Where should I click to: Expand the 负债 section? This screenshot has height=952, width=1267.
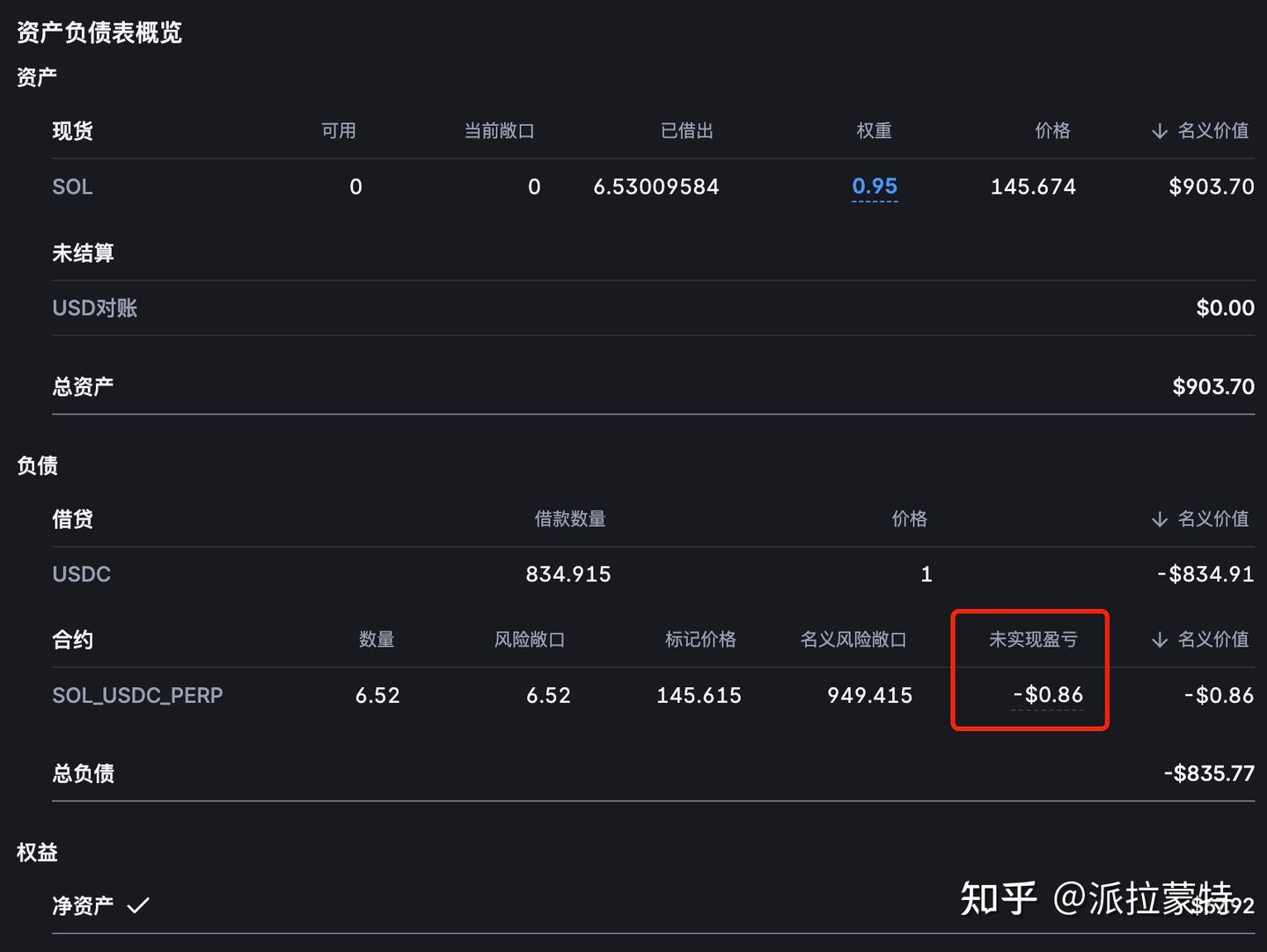tap(35, 465)
